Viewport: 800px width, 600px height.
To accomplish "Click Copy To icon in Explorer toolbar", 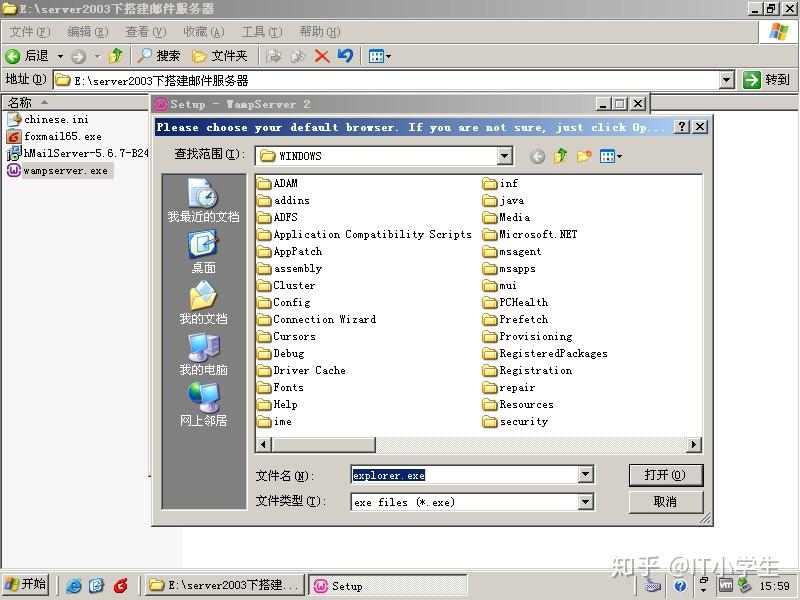I will [x=297, y=56].
